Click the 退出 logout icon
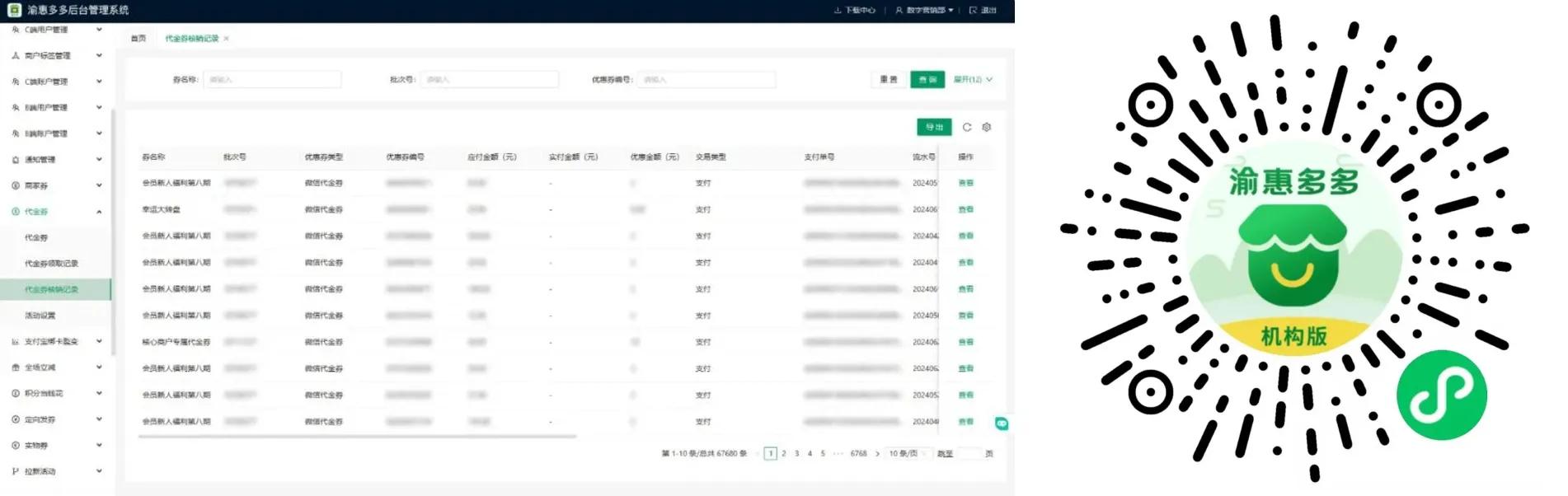 [973, 10]
